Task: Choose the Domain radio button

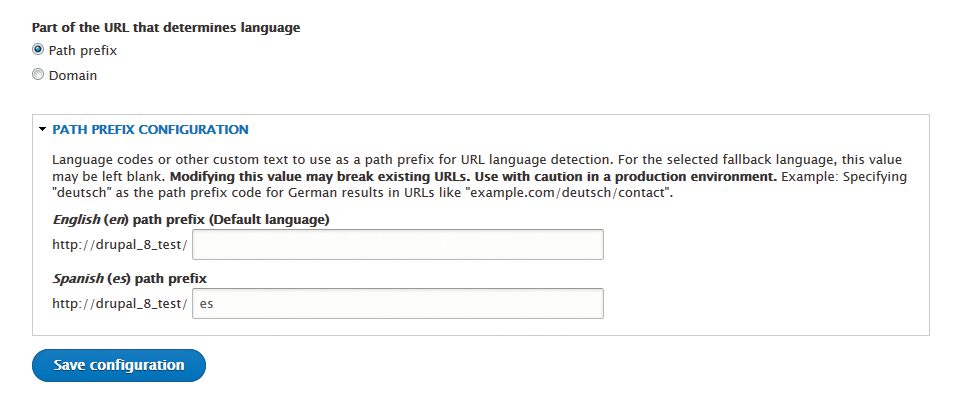Action: tap(38, 75)
